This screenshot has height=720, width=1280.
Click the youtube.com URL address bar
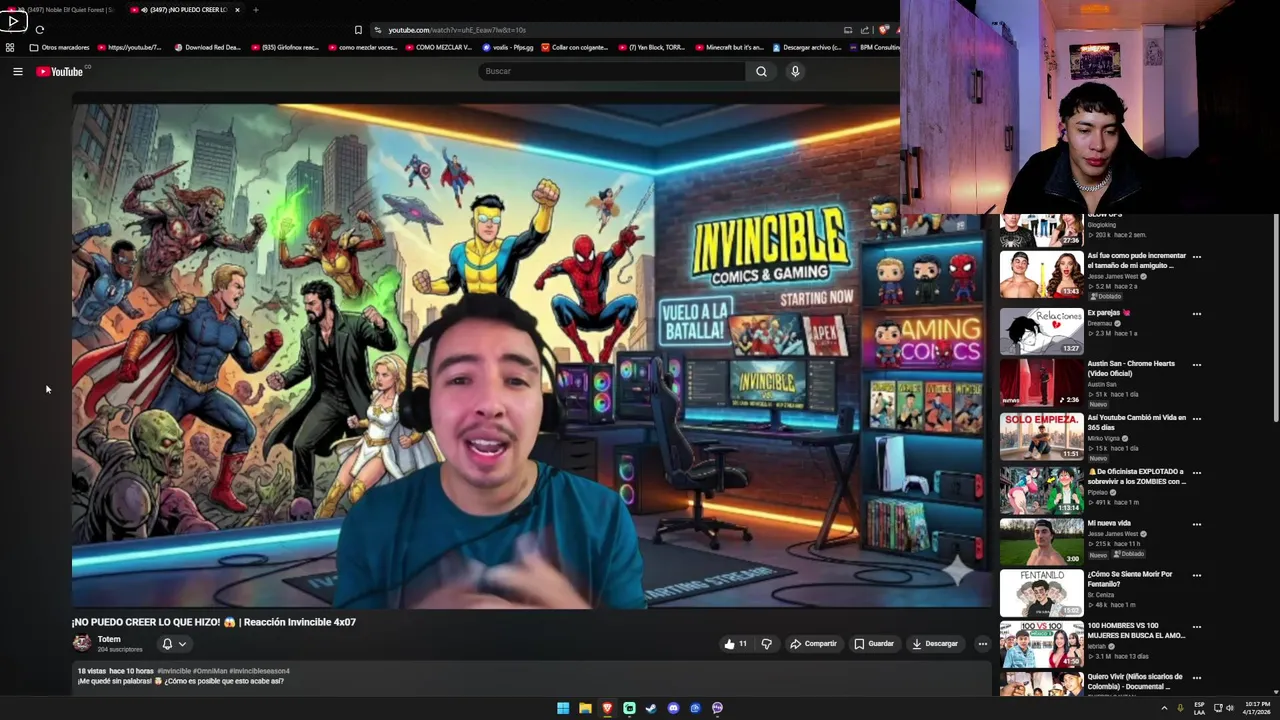click(610, 30)
